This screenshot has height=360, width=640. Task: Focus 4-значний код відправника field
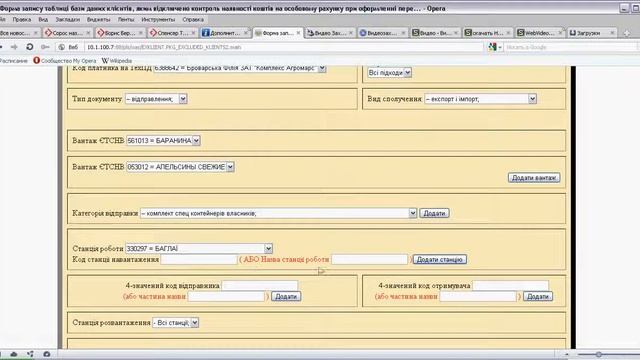[260, 286]
